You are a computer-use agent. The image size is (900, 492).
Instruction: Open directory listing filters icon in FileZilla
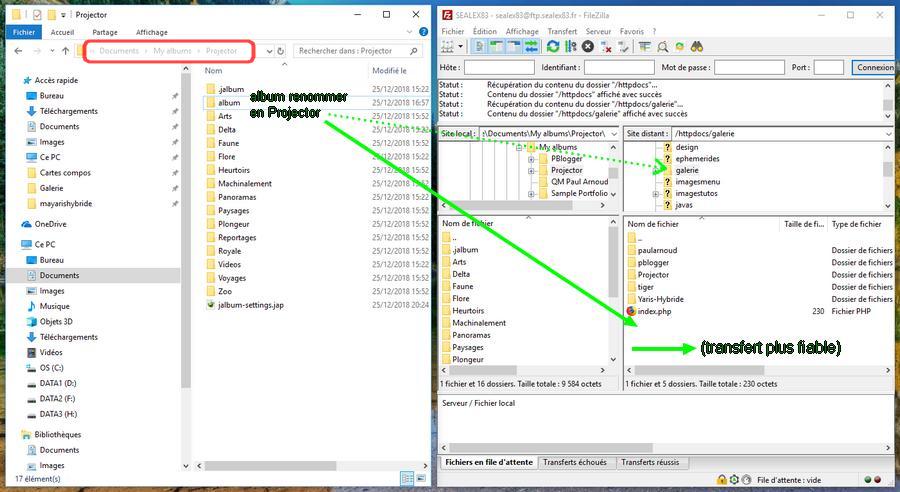click(x=645, y=47)
